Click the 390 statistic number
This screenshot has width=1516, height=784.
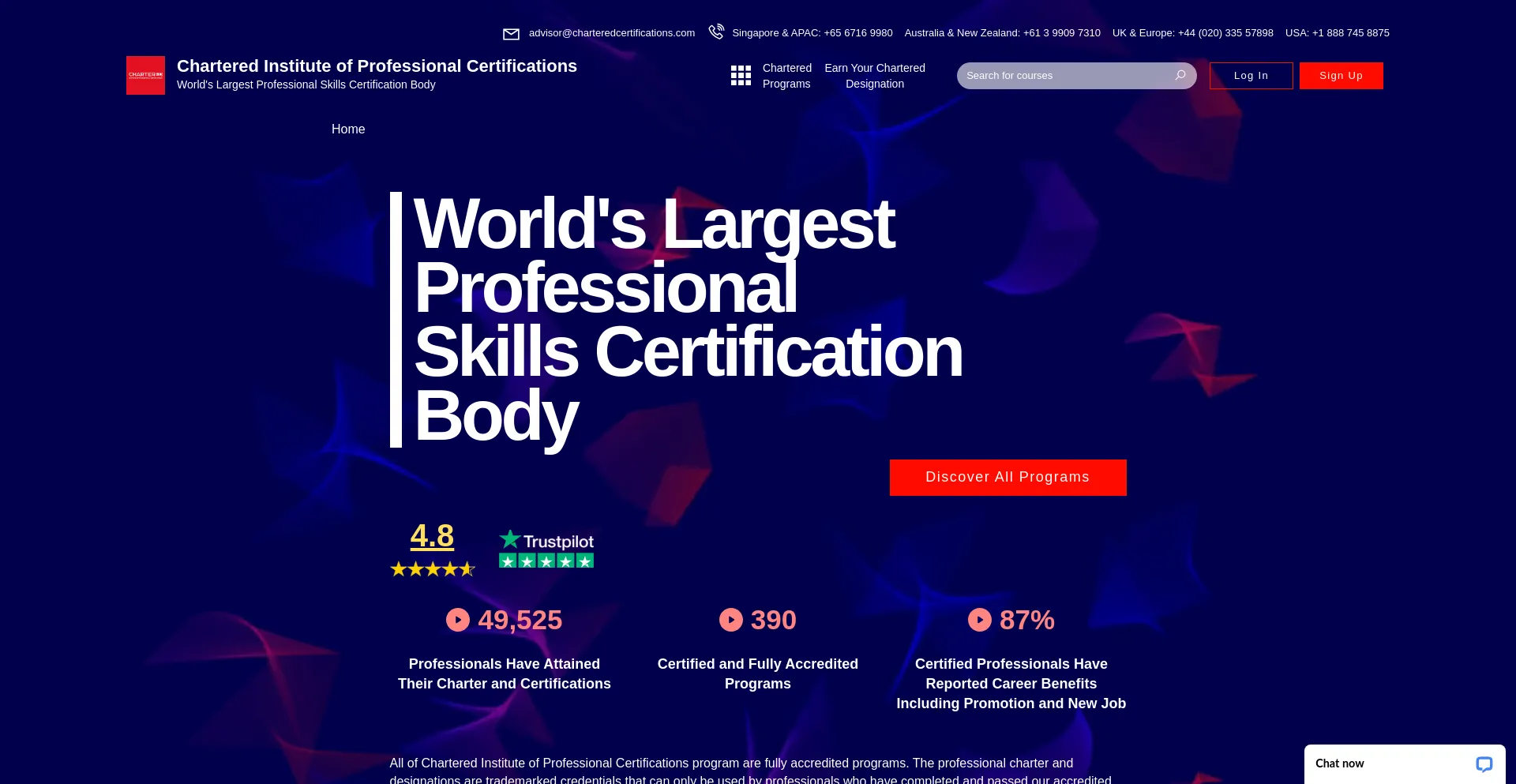(774, 620)
